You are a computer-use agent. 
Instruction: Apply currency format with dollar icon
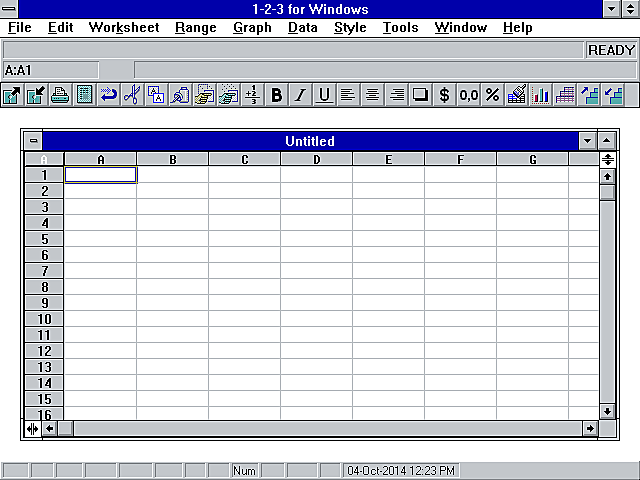tap(444, 95)
